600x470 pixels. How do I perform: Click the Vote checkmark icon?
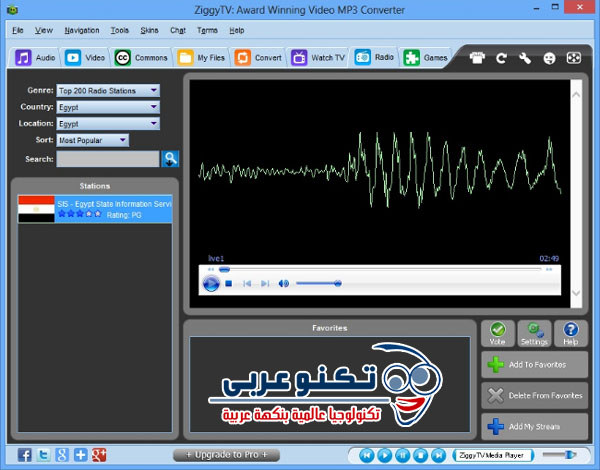(x=498, y=333)
